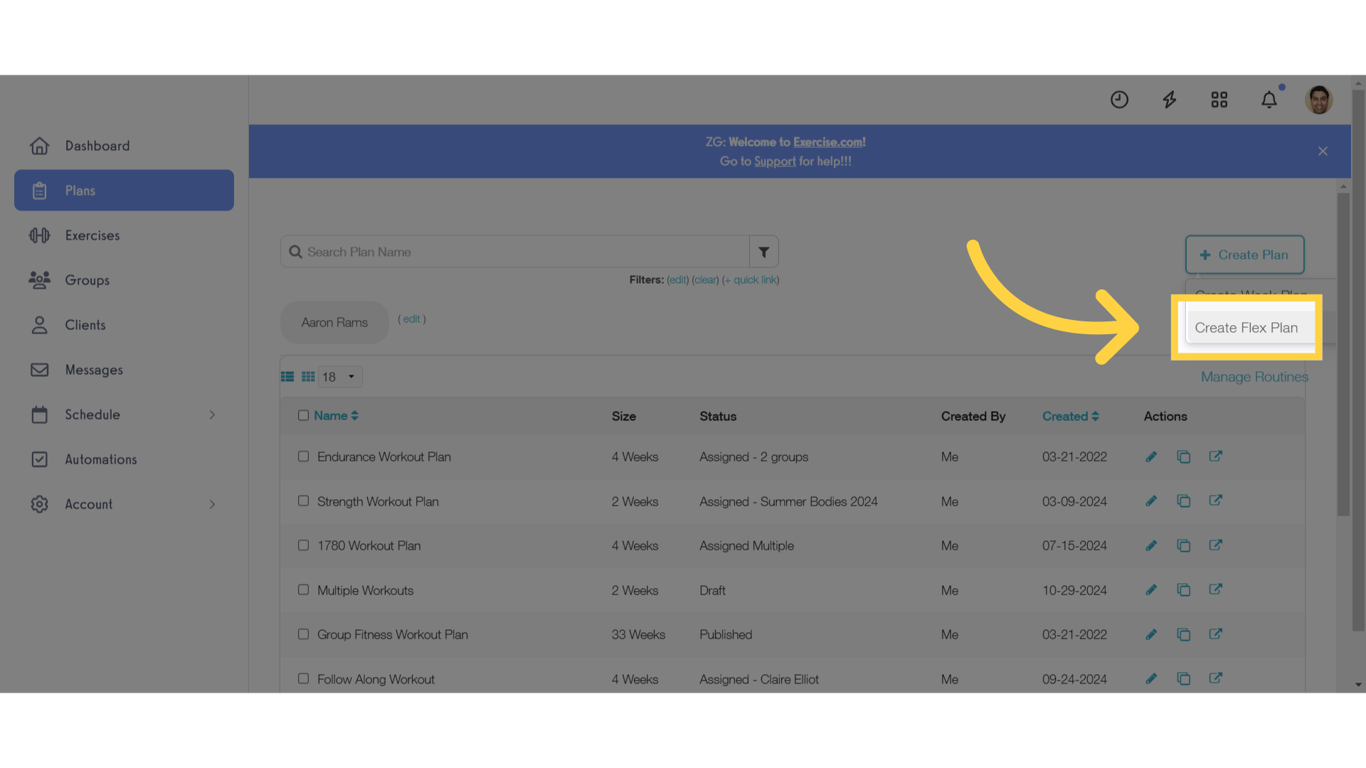Edit the Strength Workout Plan

(x=1151, y=501)
